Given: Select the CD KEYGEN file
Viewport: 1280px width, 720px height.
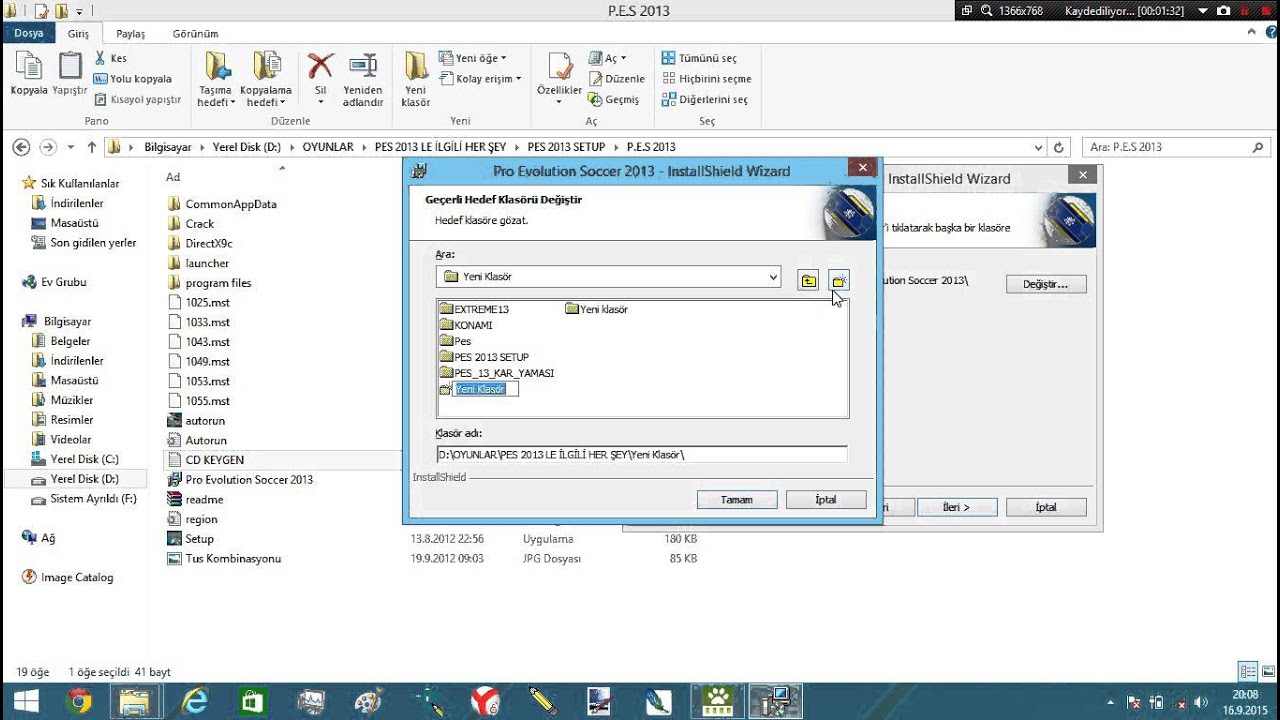Looking at the screenshot, I should 206,460.
